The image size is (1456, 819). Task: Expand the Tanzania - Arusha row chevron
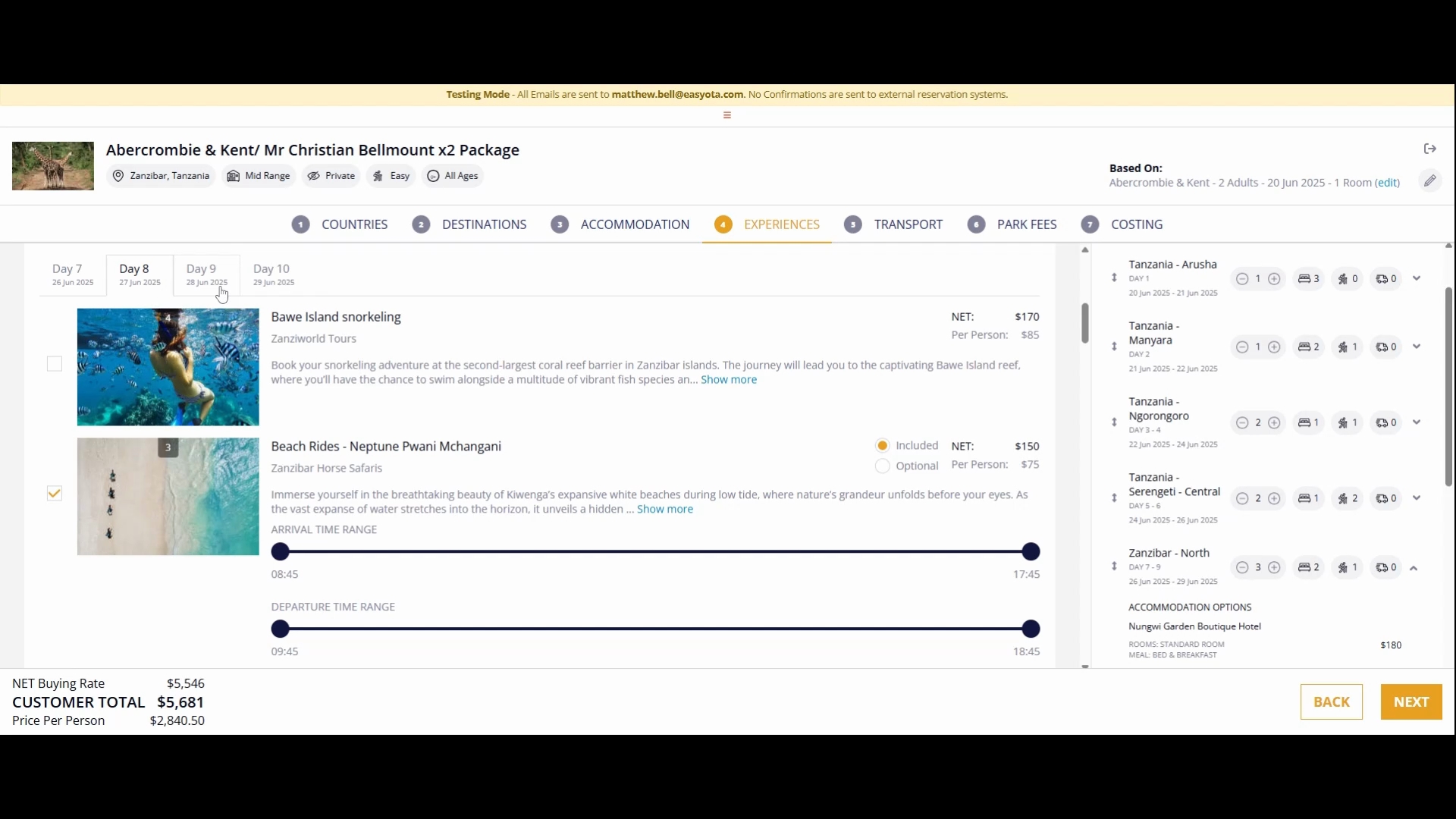(1416, 278)
